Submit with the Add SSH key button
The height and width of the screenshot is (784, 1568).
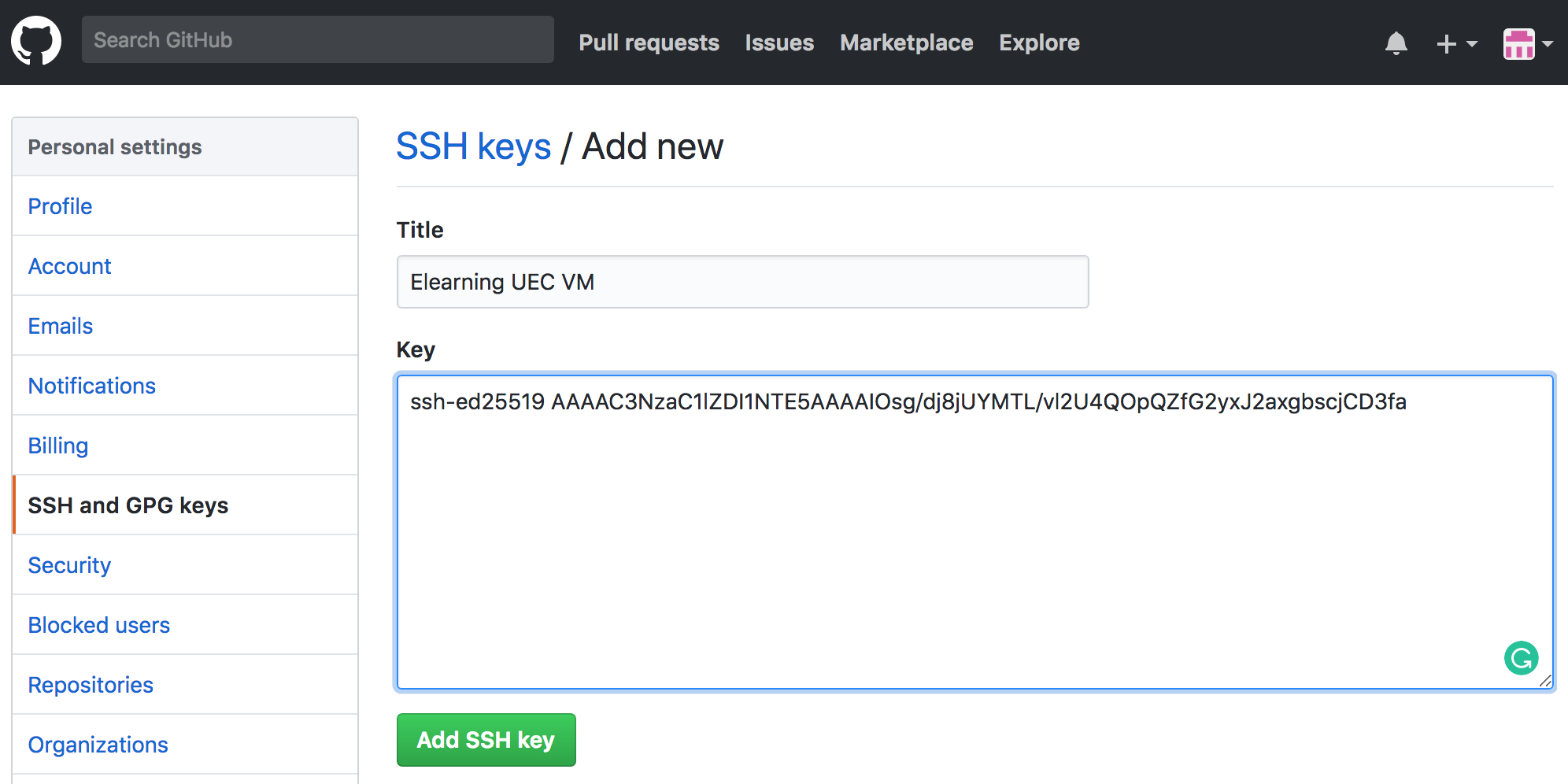pos(486,740)
